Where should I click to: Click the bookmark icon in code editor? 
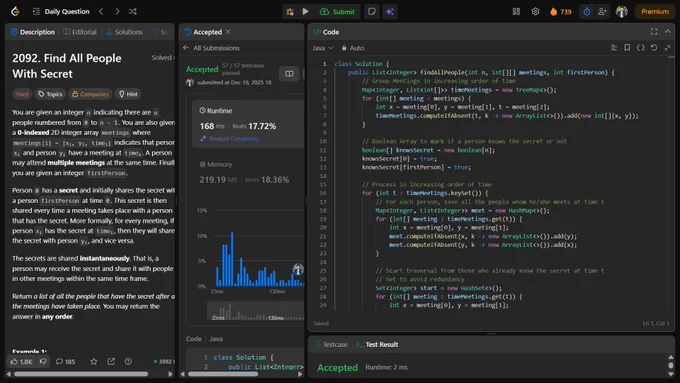click(627, 48)
